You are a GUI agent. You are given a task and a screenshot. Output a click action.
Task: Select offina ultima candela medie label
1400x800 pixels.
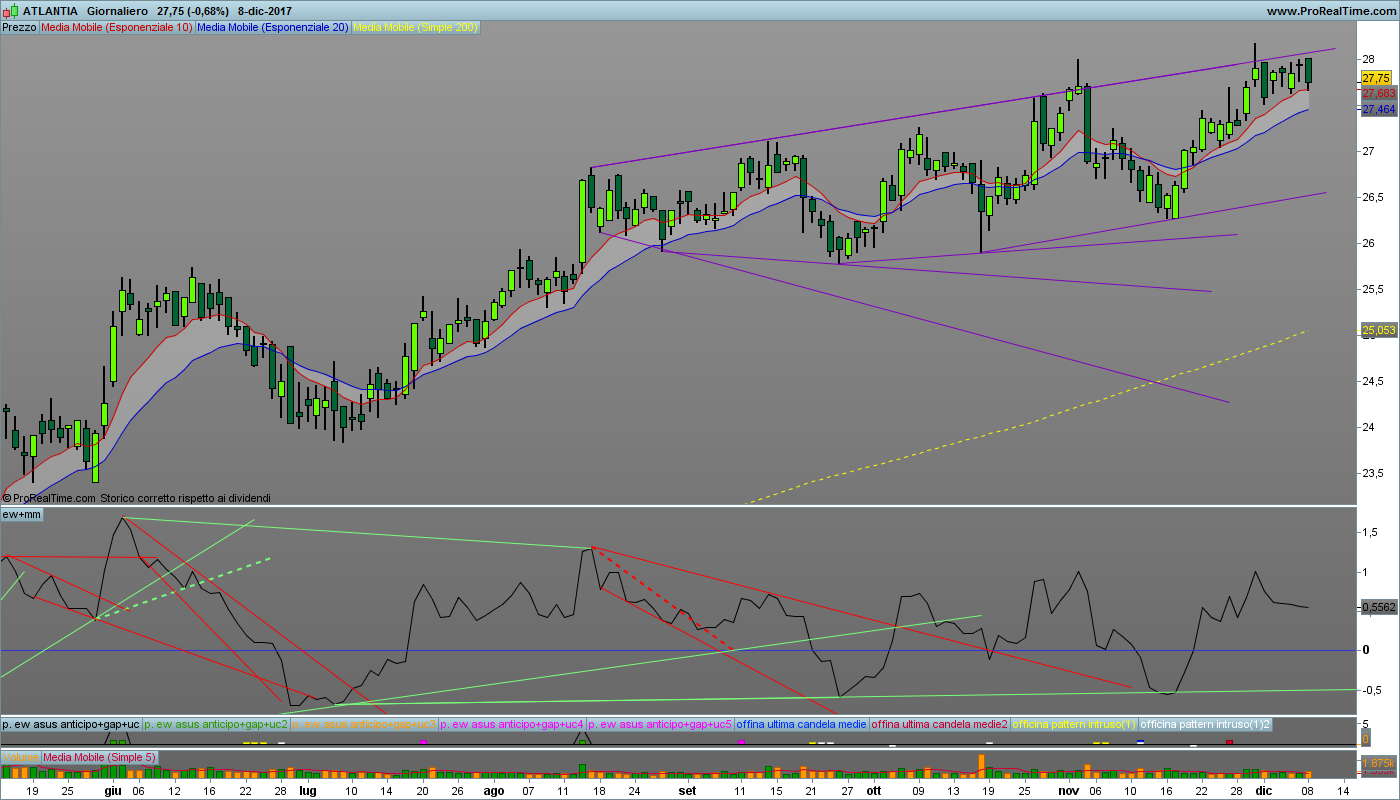pyautogui.click(x=801, y=723)
